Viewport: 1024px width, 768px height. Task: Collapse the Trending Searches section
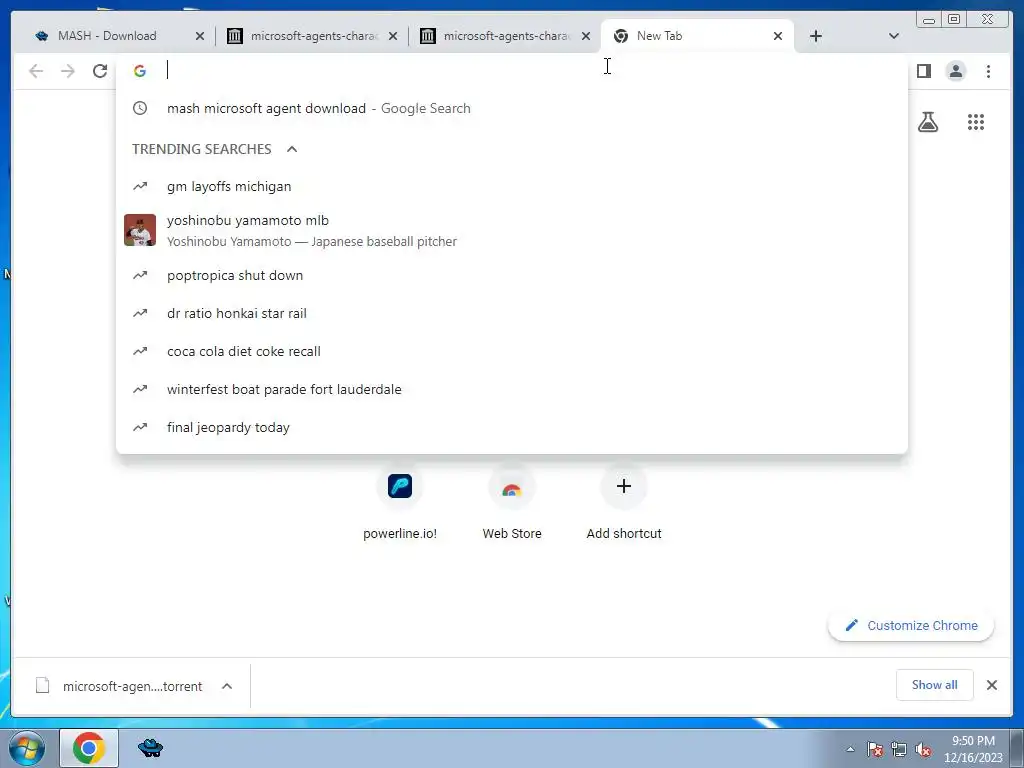click(x=292, y=149)
